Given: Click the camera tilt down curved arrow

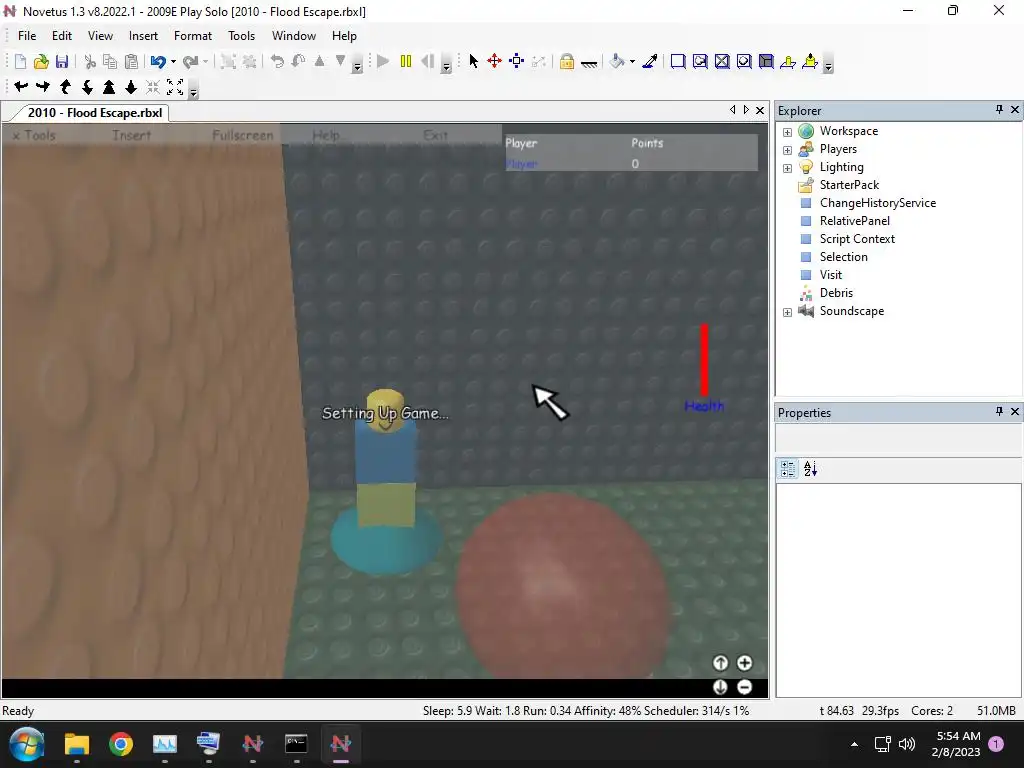Looking at the screenshot, I should (87, 86).
